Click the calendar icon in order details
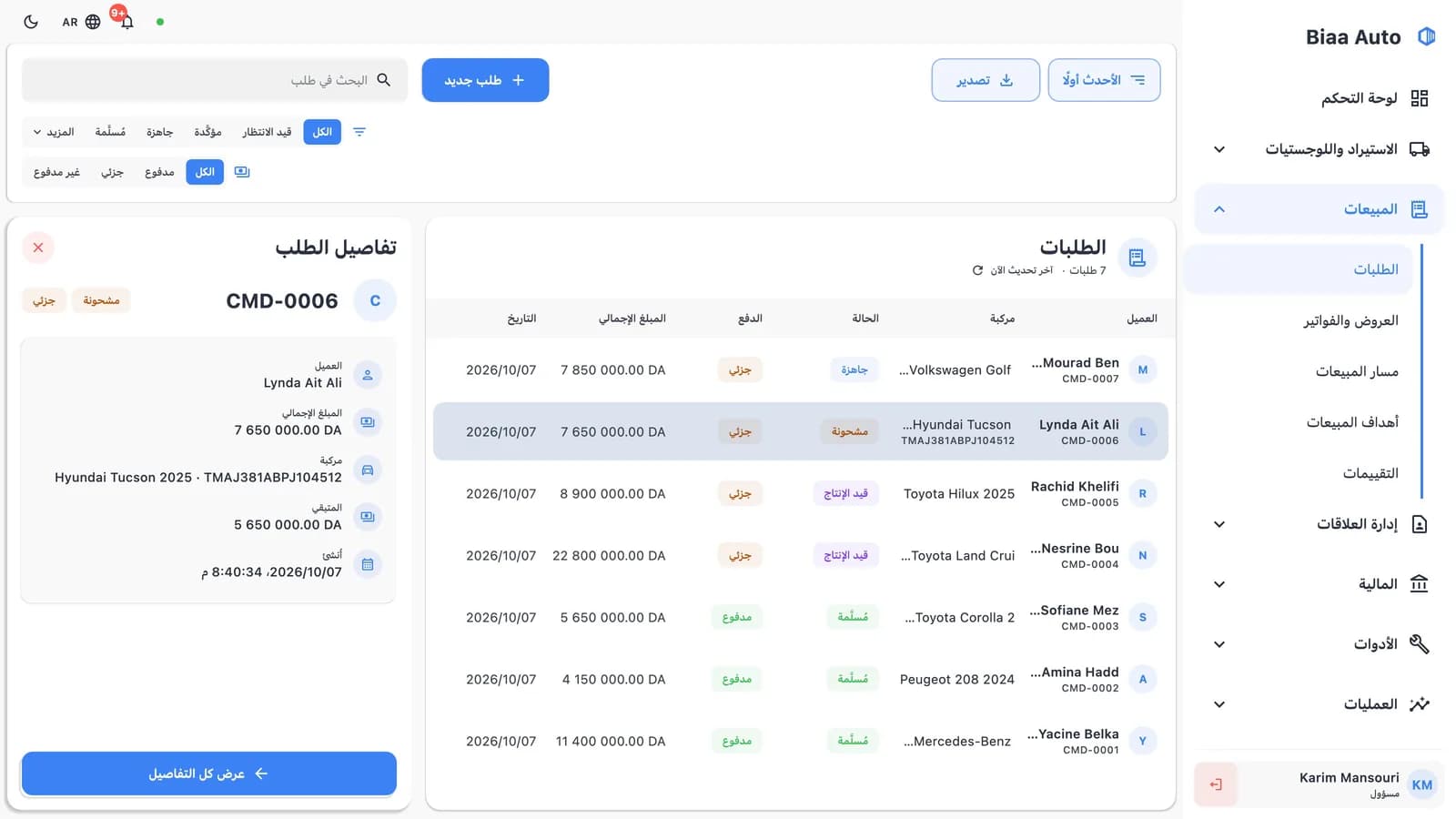 click(368, 564)
